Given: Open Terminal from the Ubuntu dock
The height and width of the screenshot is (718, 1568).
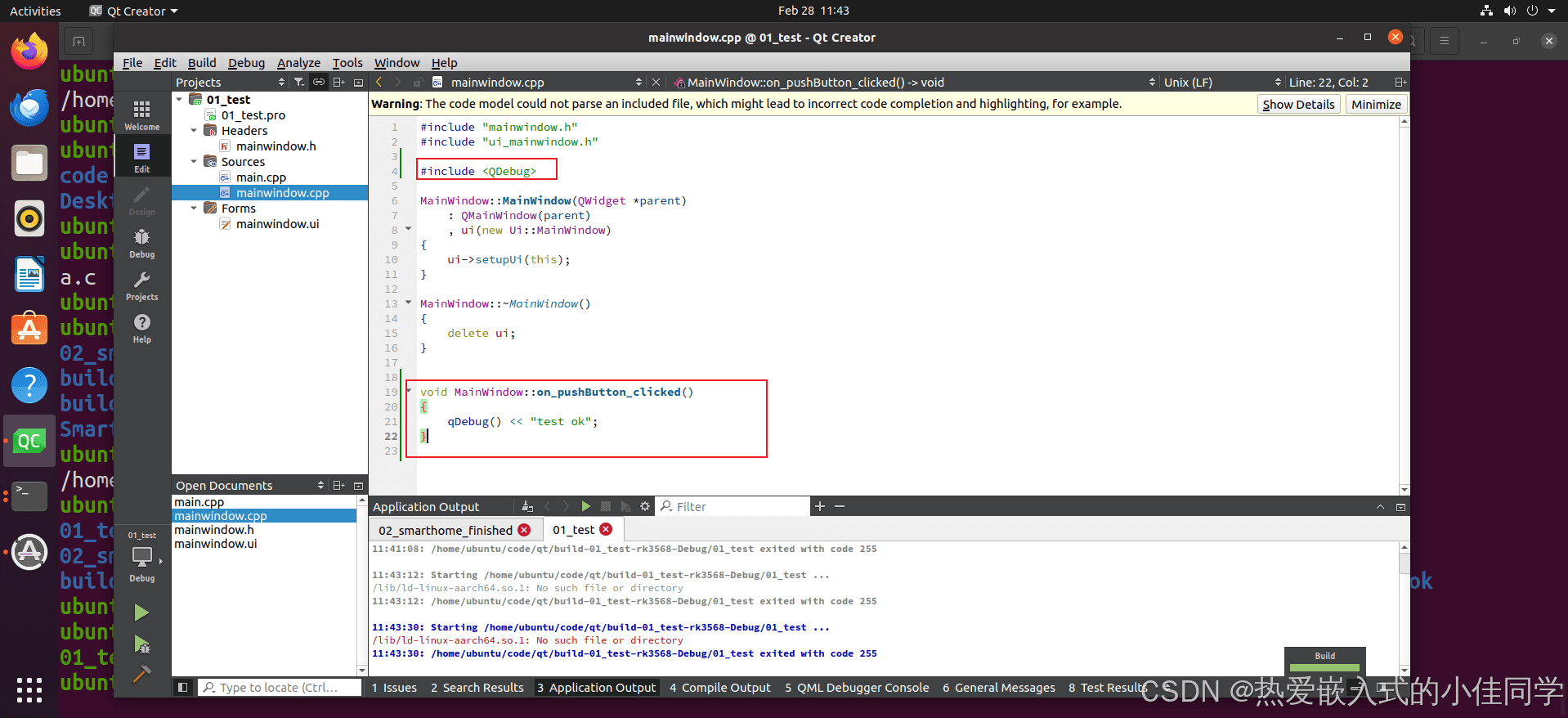Looking at the screenshot, I should click(29, 496).
